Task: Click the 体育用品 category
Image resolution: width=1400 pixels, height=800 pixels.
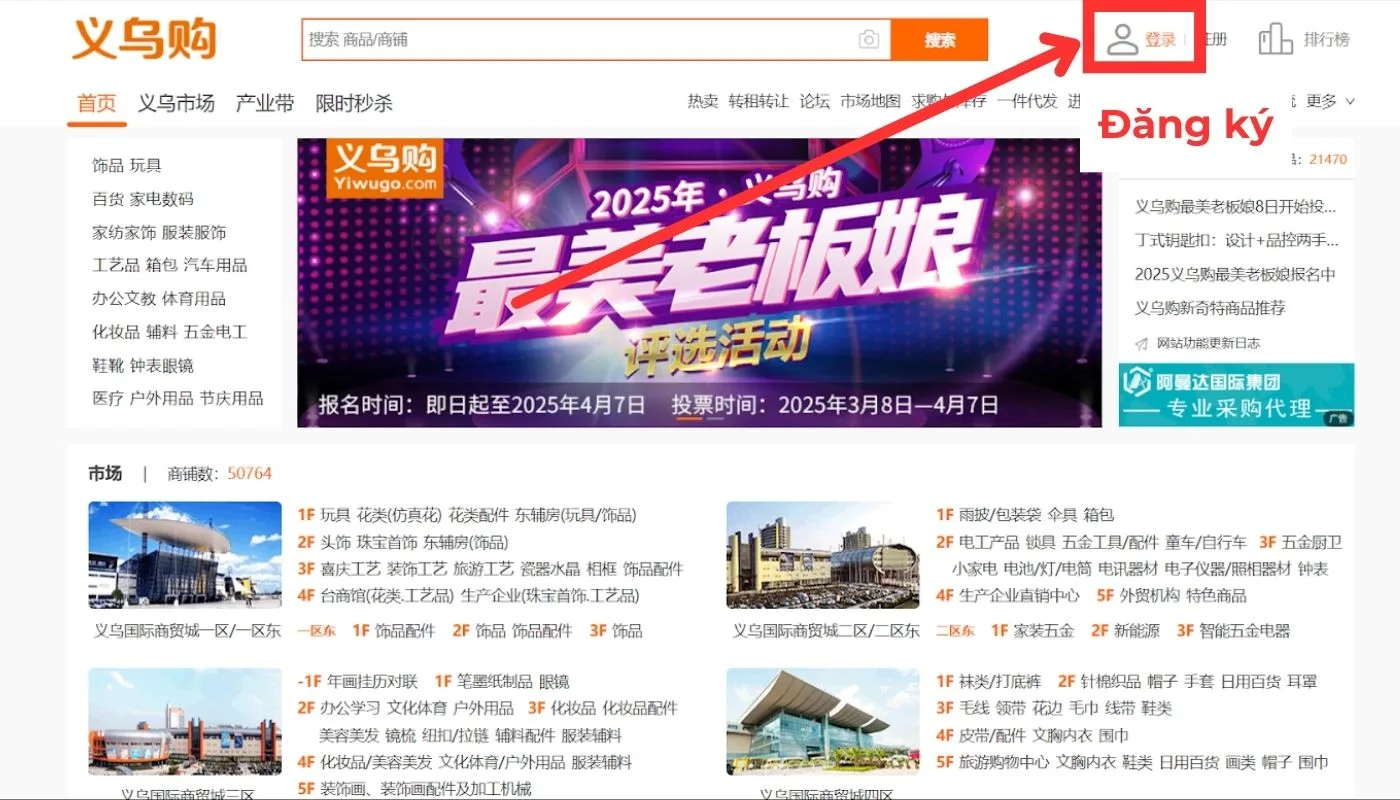Action: [194, 299]
